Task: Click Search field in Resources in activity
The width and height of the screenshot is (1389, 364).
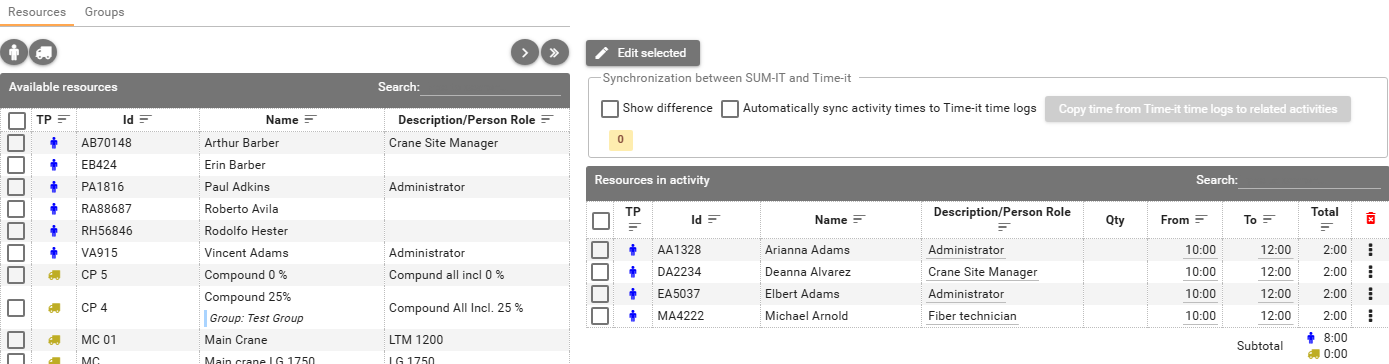Action: tap(1308, 180)
